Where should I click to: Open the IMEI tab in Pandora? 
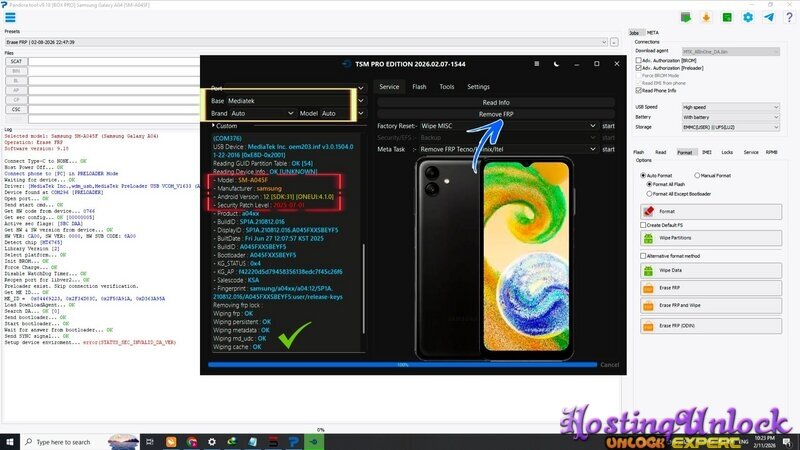[706, 152]
